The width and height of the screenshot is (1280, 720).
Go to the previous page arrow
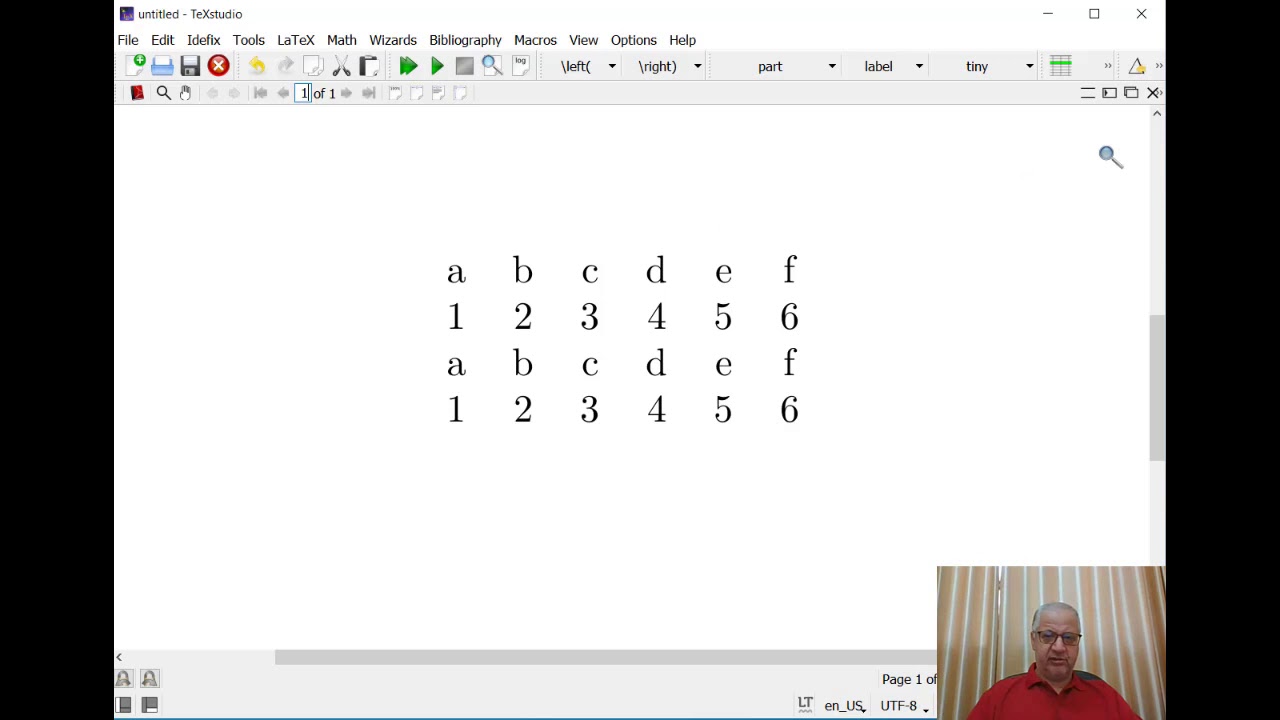coord(283,93)
